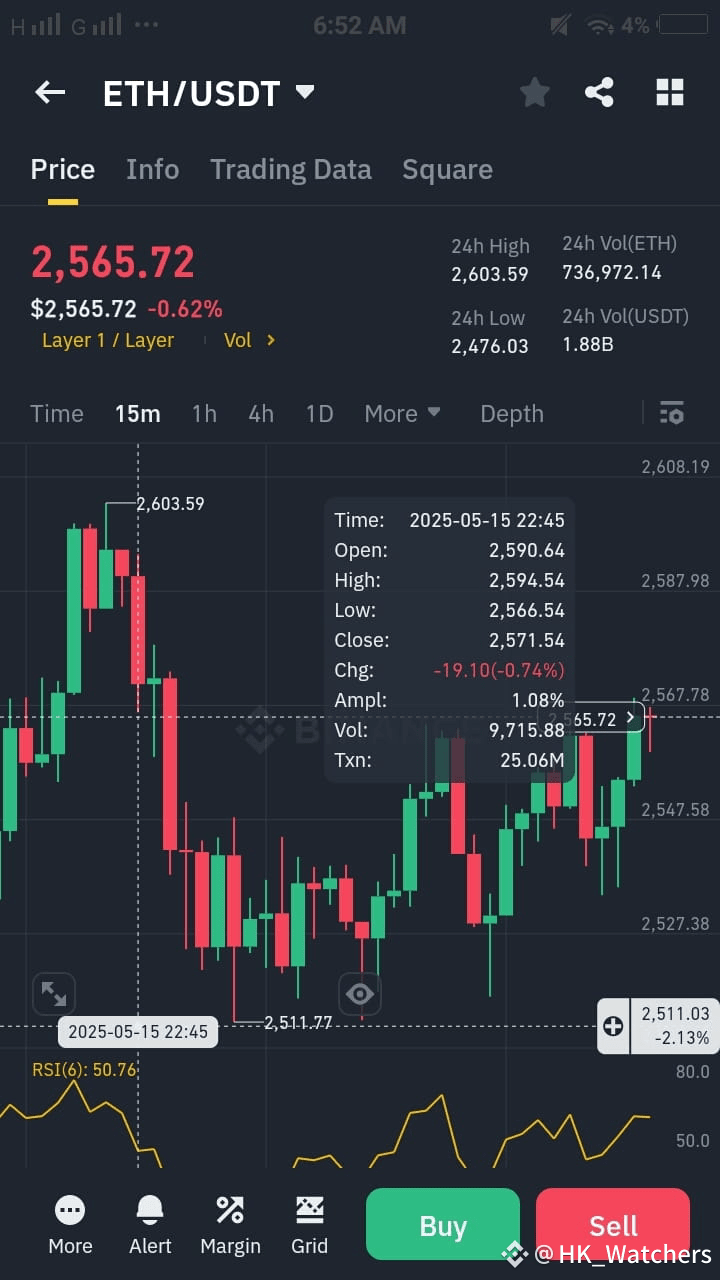Tap the eye icon to hide candle details

pyautogui.click(x=360, y=993)
